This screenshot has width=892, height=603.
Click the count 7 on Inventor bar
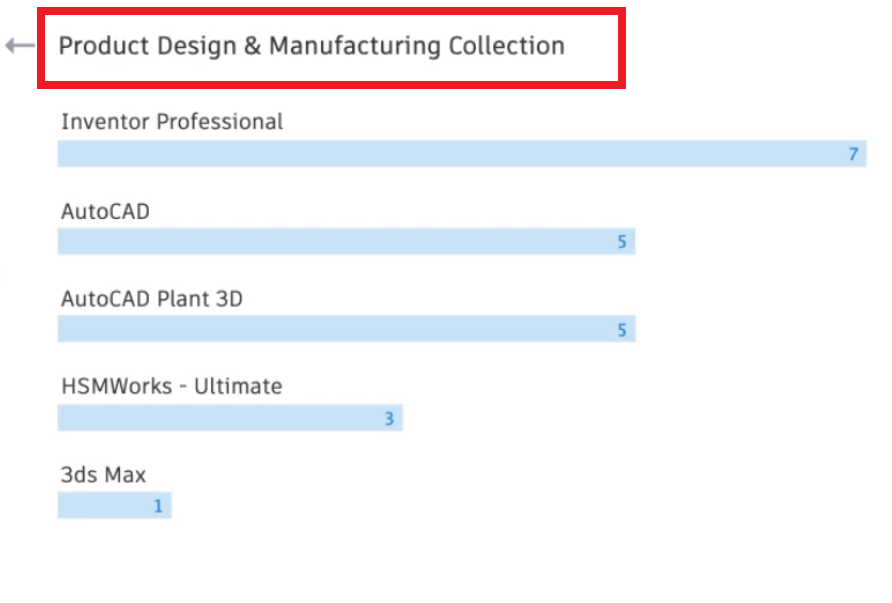(853, 154)
